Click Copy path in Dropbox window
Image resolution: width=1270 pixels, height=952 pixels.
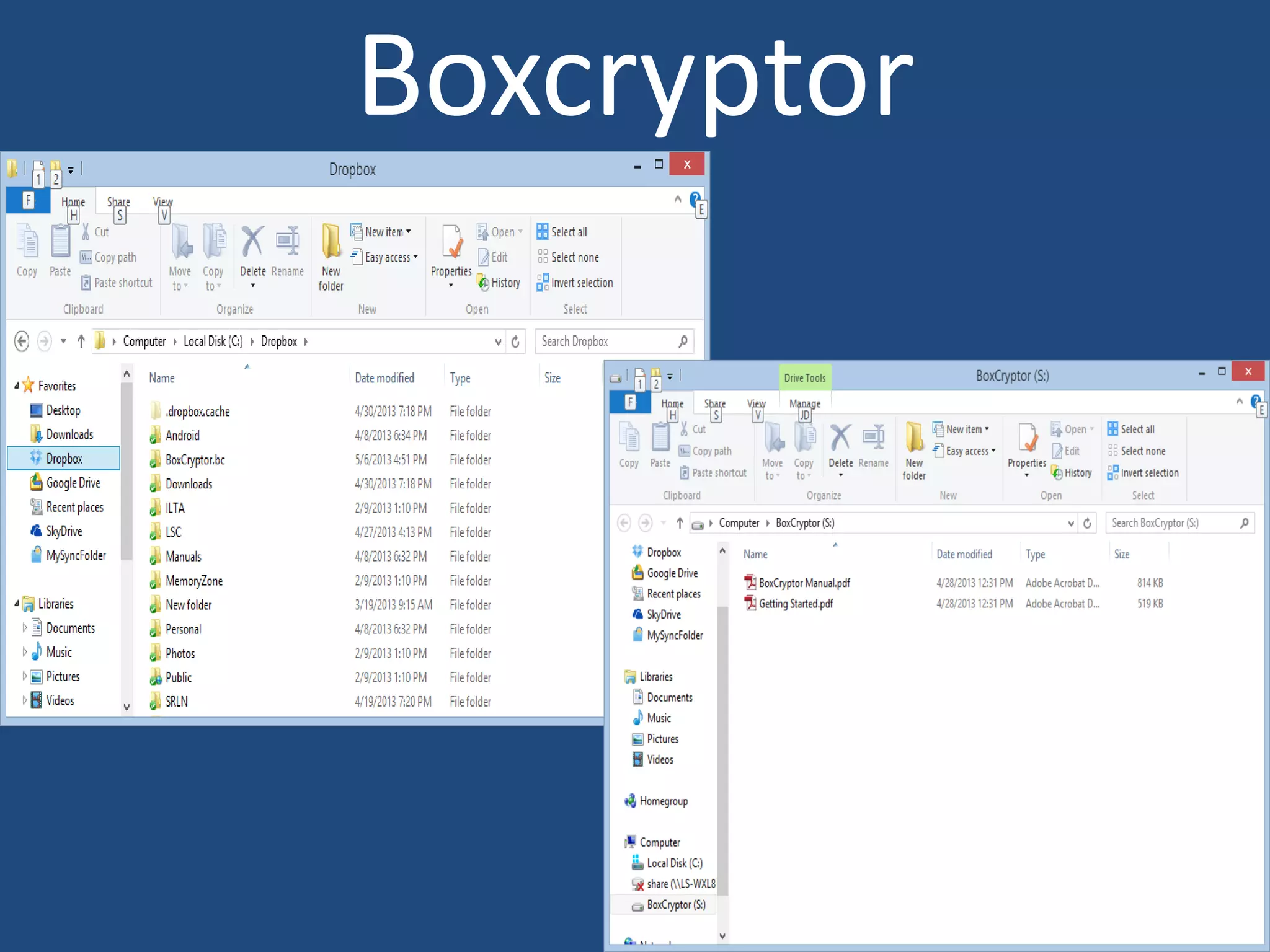tap(109, 257)
